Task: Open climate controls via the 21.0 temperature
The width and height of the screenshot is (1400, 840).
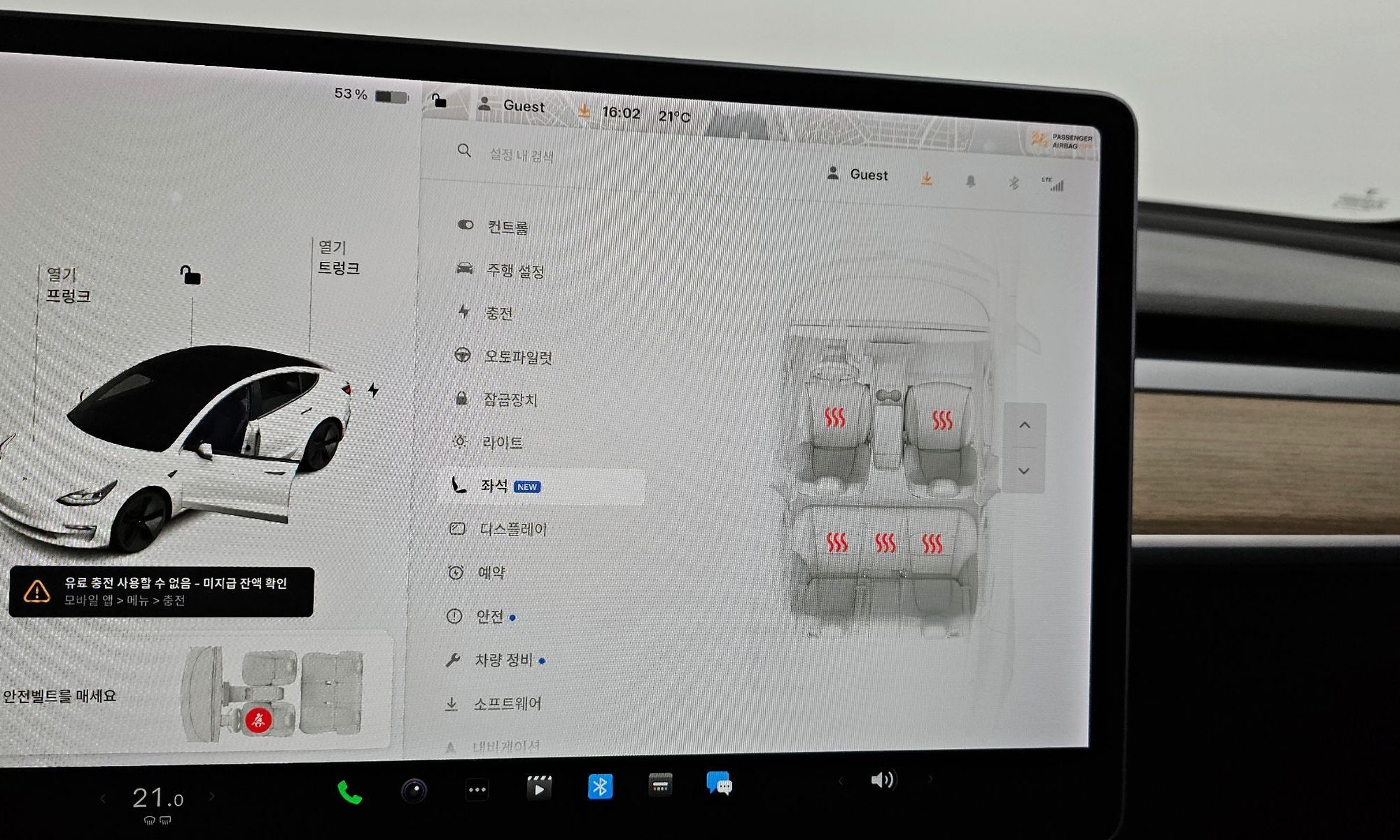Action: (157, 798)
